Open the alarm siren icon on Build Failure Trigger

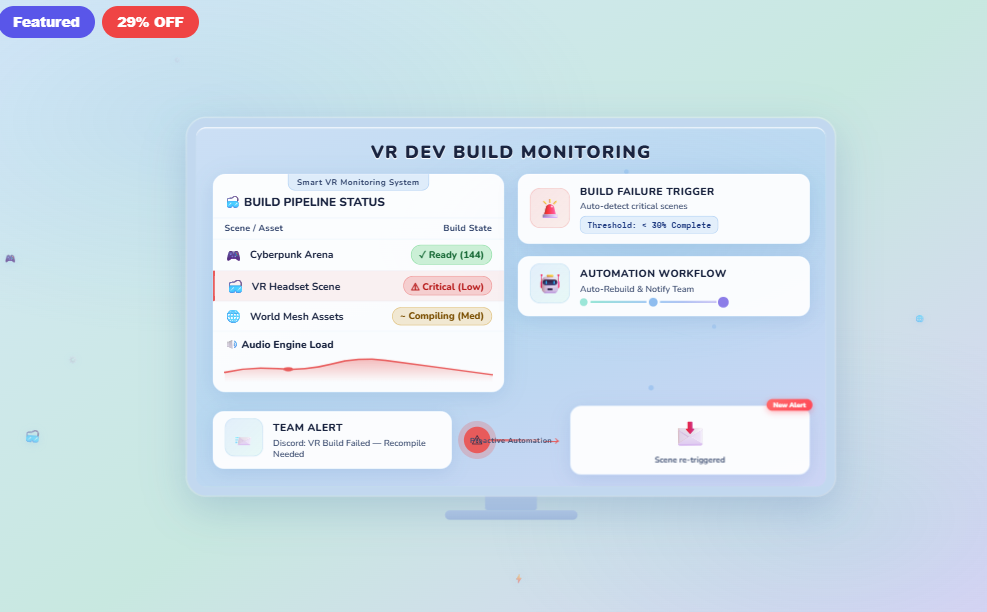click(x=549, y=208)
